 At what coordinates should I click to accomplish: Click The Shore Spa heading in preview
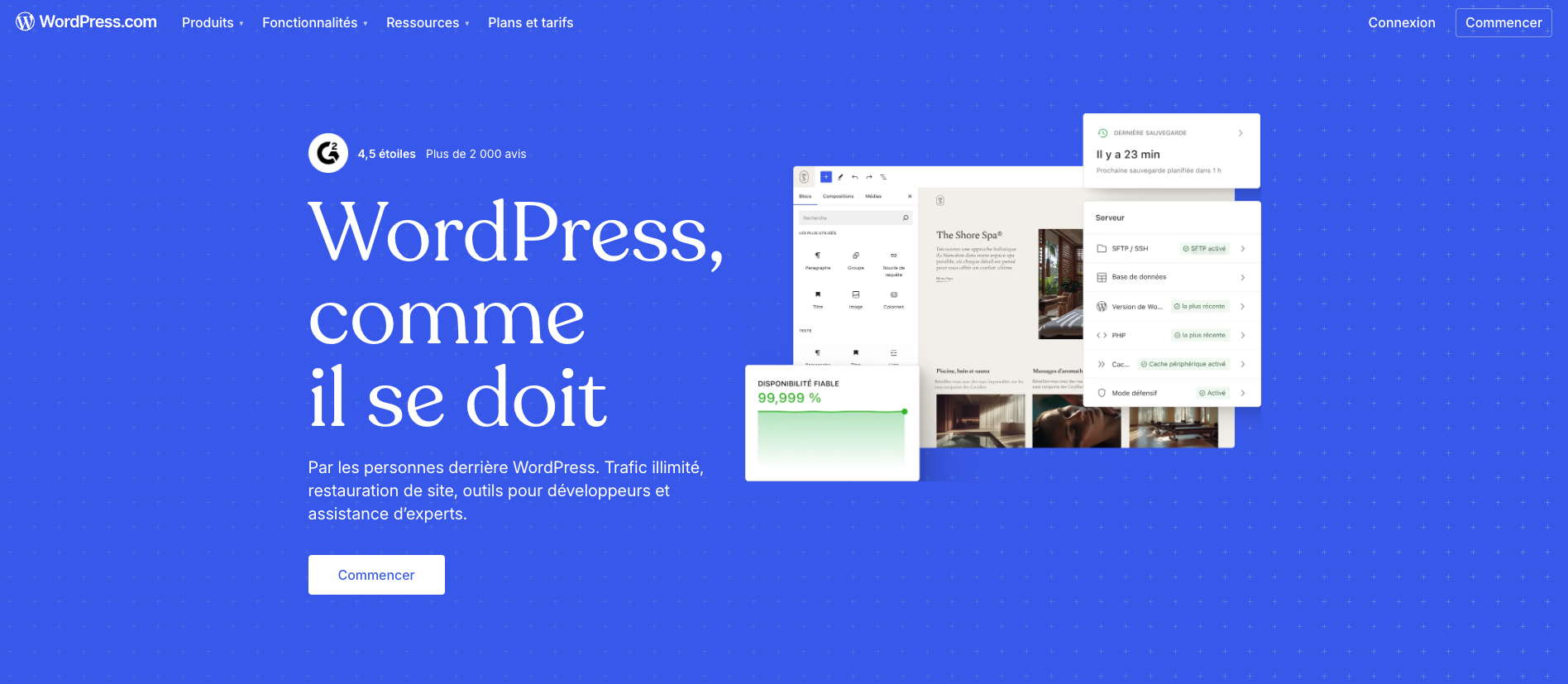click(969, 235)
